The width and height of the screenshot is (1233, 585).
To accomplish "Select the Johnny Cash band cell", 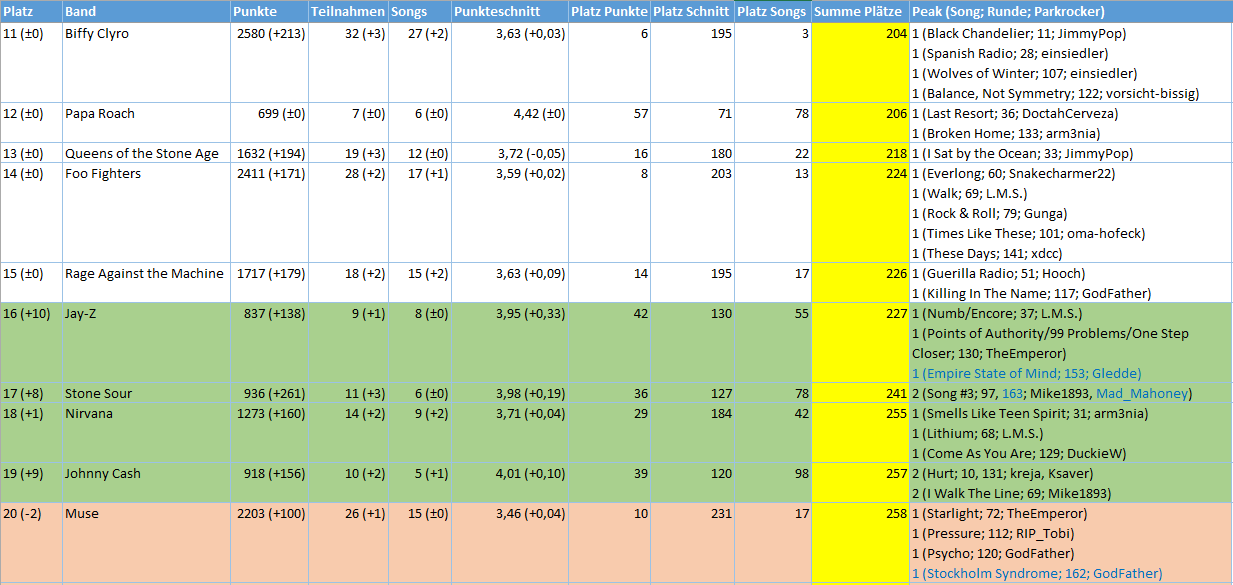I will [x=145, y=483].
